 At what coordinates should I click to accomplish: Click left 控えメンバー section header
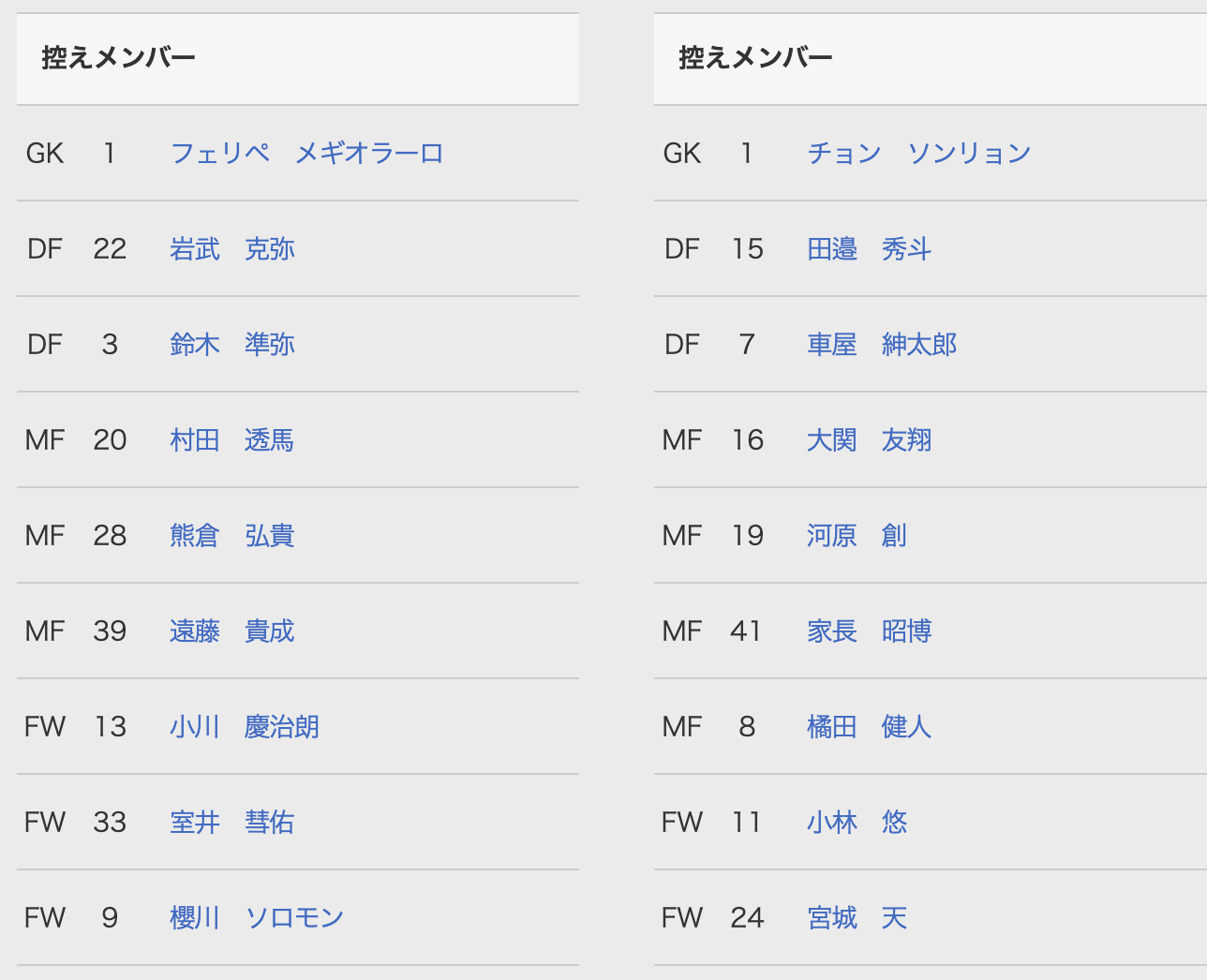tap(118, 58)
